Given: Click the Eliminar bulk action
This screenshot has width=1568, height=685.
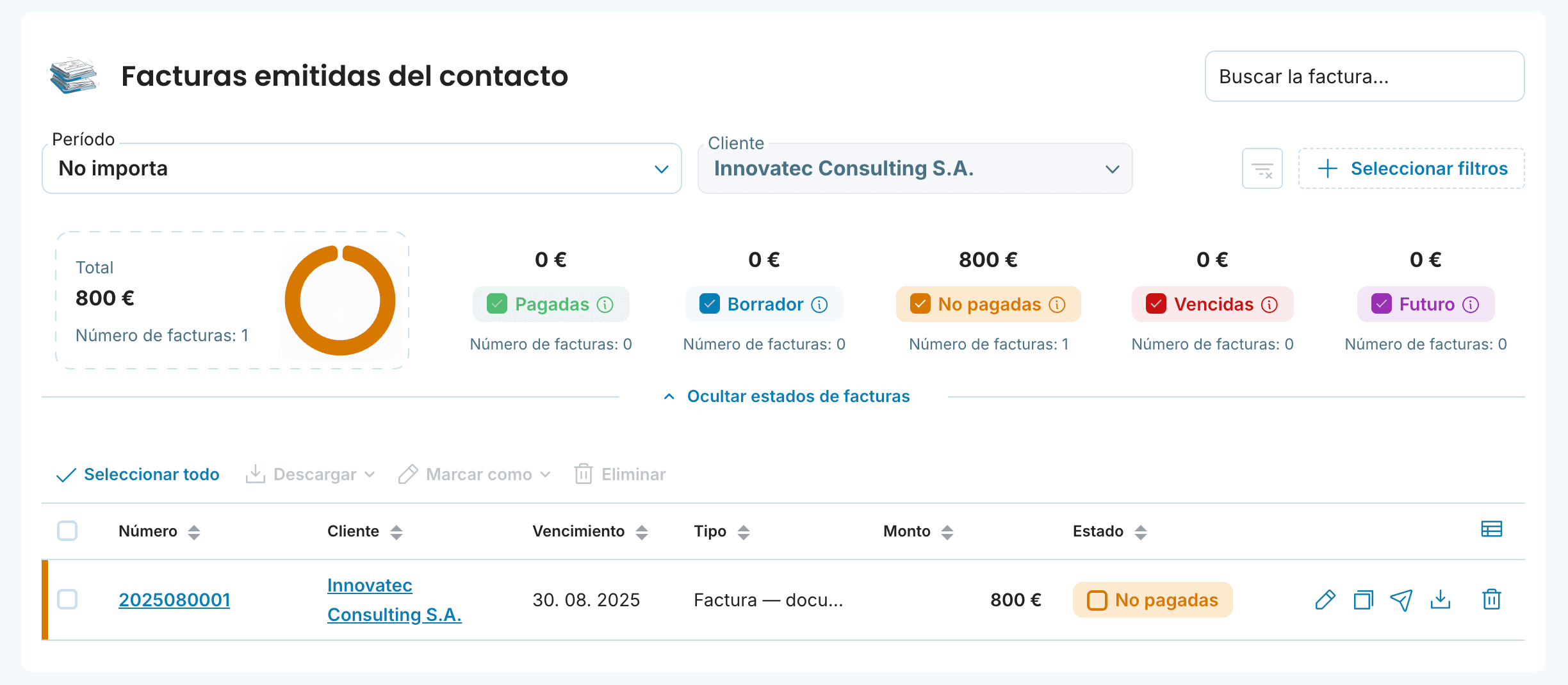Looking at the screenshot, I should click(x=620, y=474).
